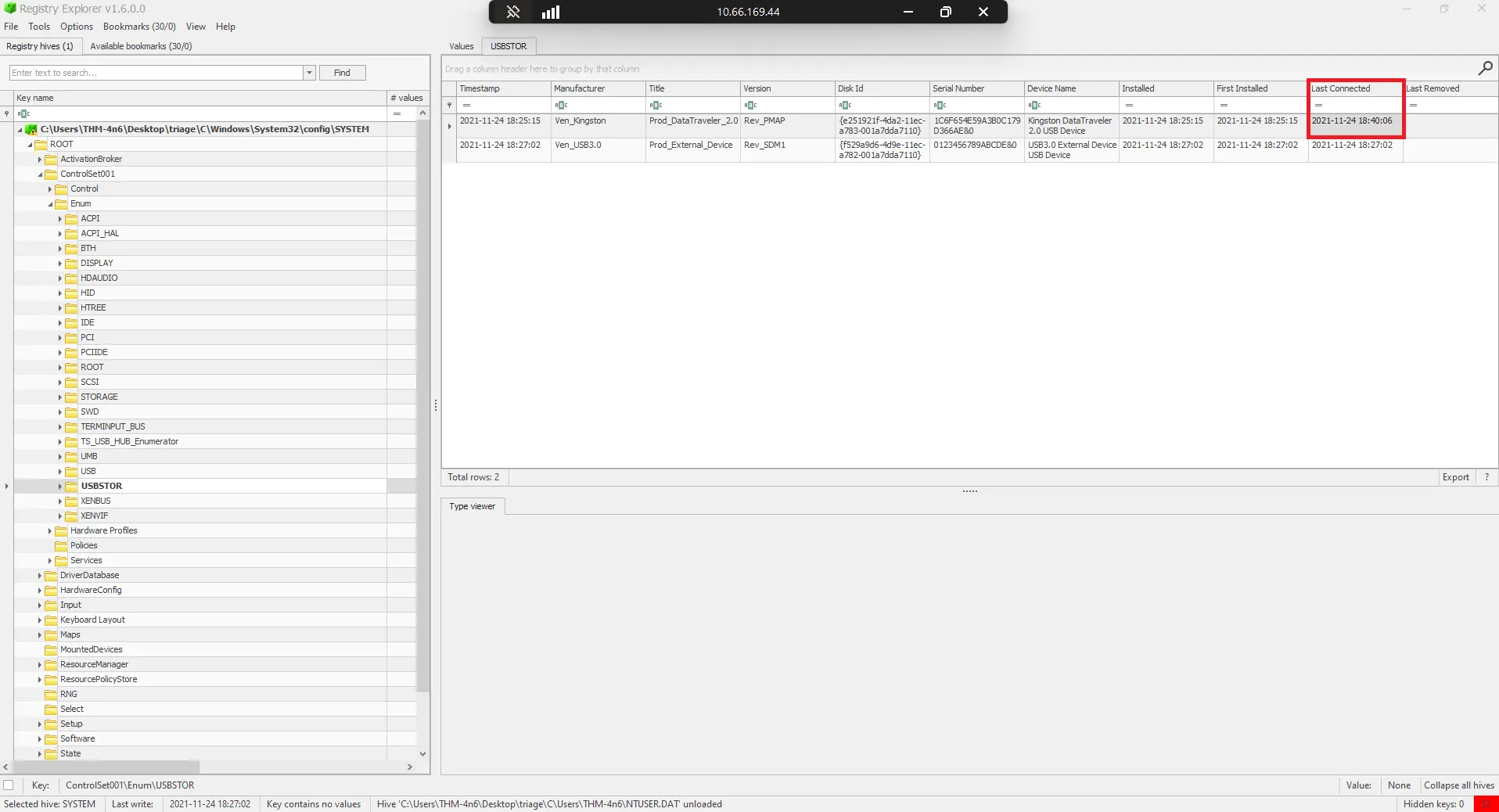Click the tree vertical scrollbar thumb
Screen dimensions: 1499x812
pyautogui.click(x=422, y=406)
